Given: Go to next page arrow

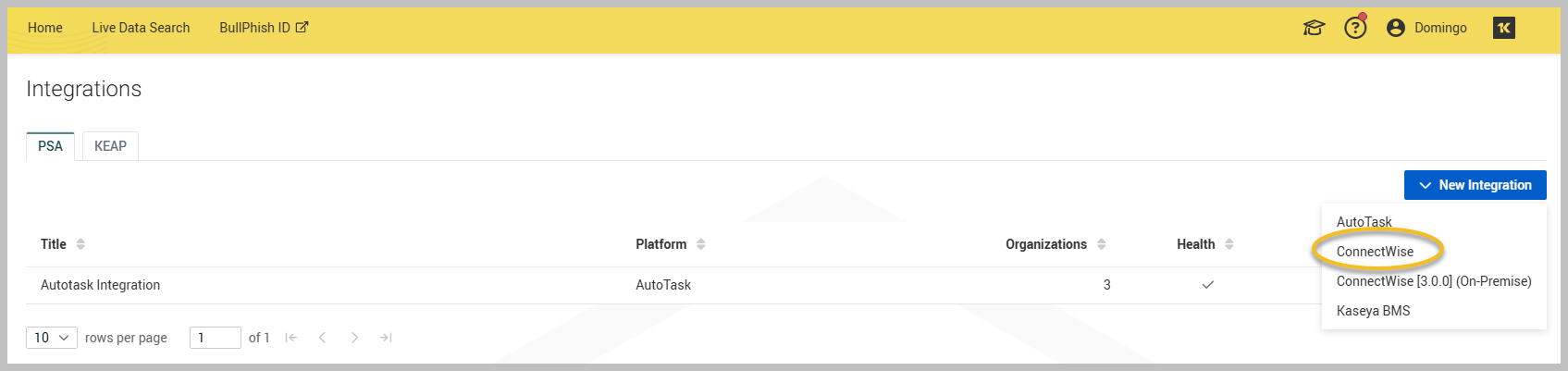Looking at the screenshot, I should 354,338.
